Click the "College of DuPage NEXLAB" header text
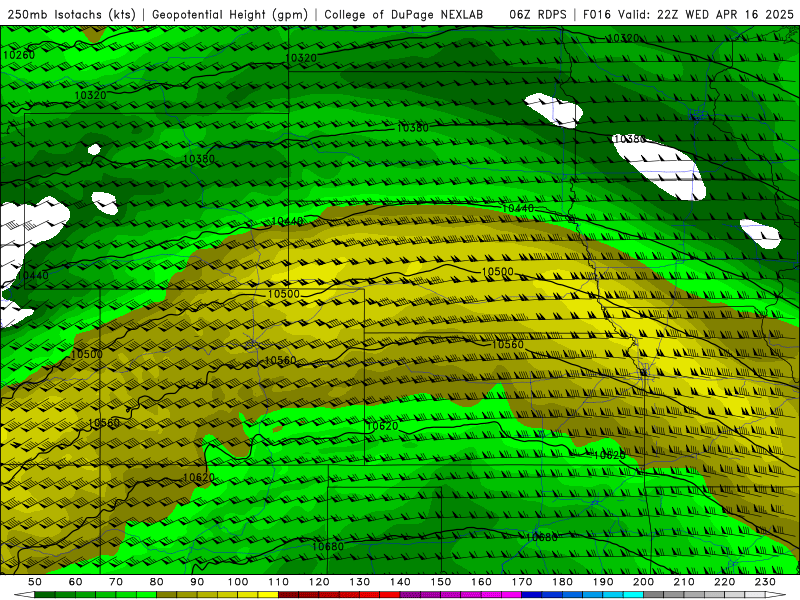The height and width of the screenshot is (600, 800). tap(403, 15)
